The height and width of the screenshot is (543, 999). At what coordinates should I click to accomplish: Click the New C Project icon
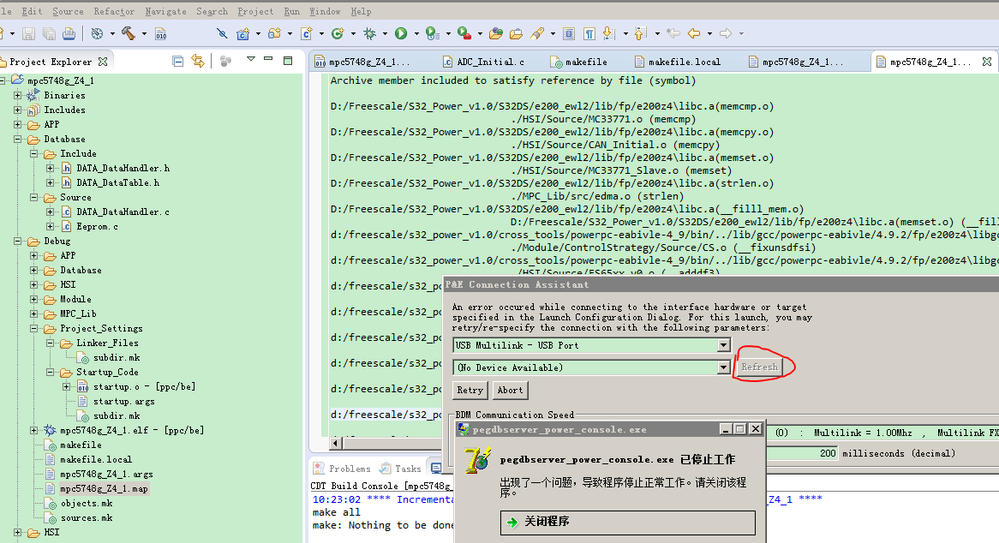click(x=243, y=34)
